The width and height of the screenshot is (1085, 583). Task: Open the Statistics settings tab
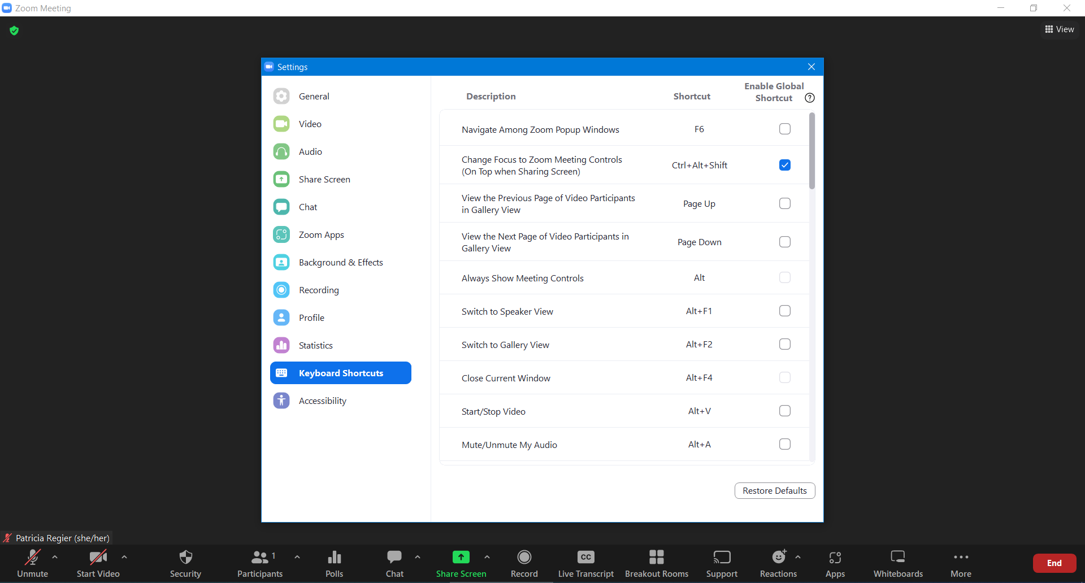340,345
